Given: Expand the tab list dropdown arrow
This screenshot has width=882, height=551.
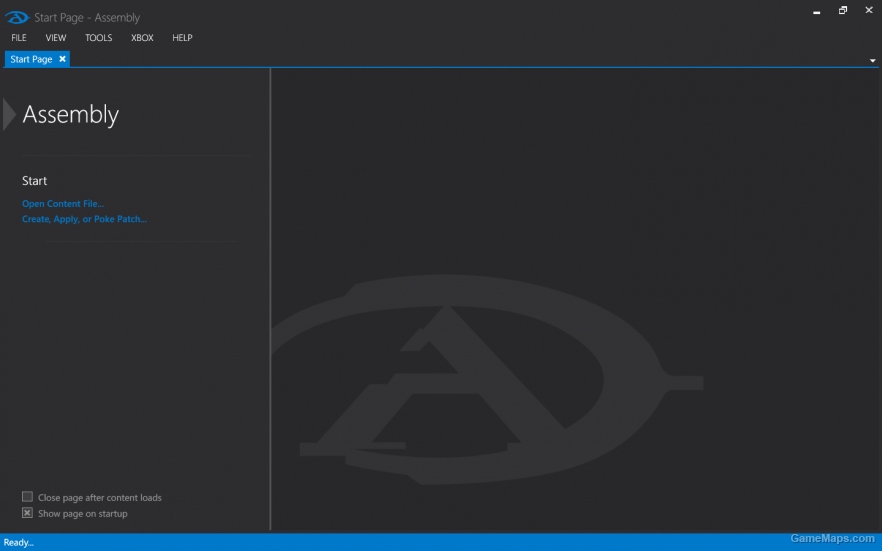Looking at the screenshot, I should click(872, 60).
